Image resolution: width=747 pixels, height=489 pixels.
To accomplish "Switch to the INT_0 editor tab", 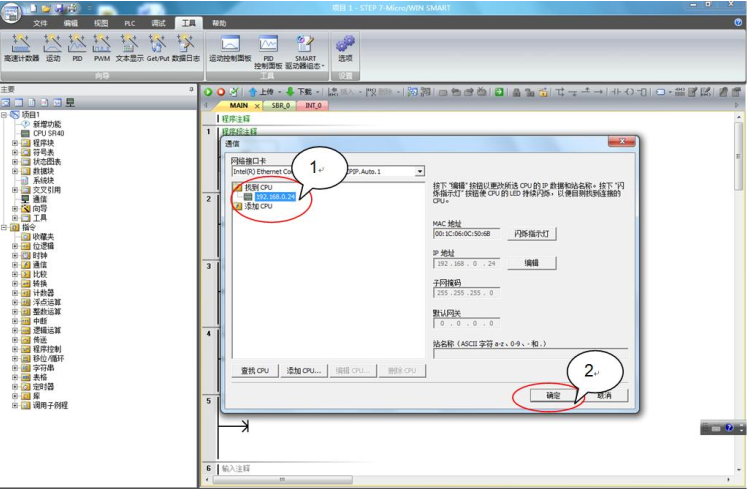I will 313,105.
